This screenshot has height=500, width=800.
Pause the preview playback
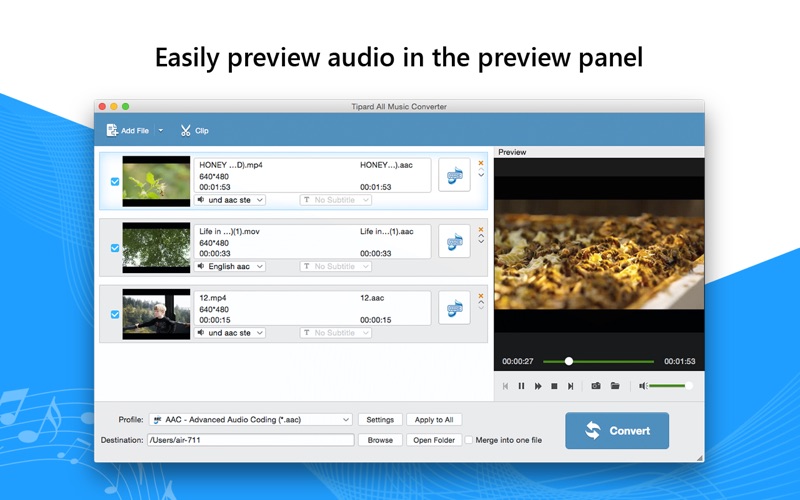521,386
